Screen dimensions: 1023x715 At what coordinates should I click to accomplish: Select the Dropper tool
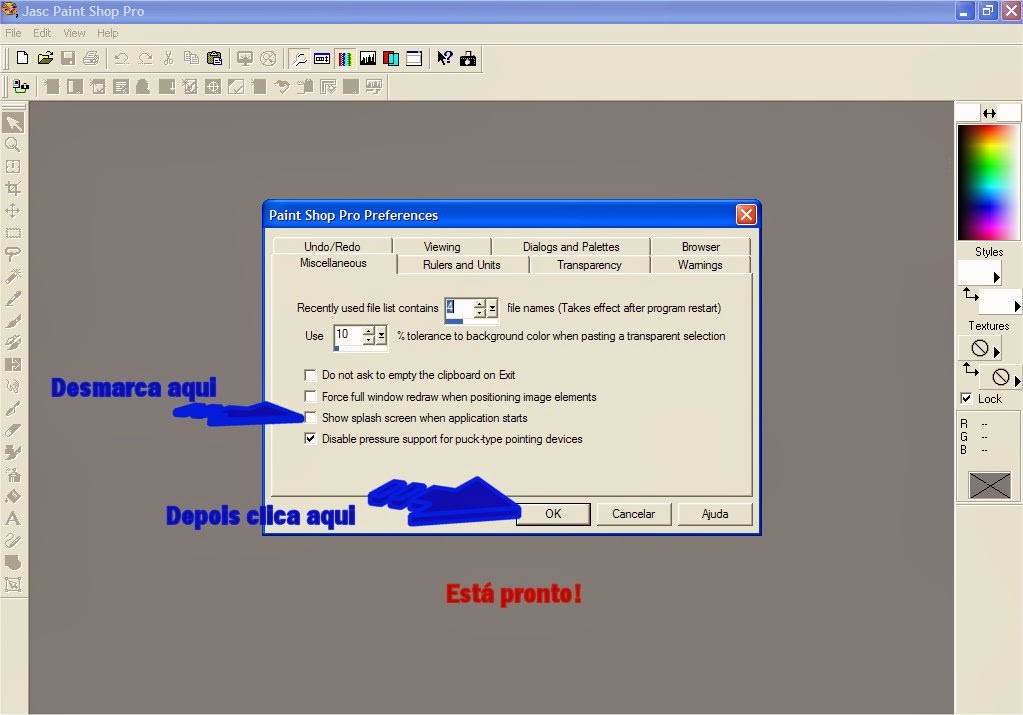click(13, 299)
